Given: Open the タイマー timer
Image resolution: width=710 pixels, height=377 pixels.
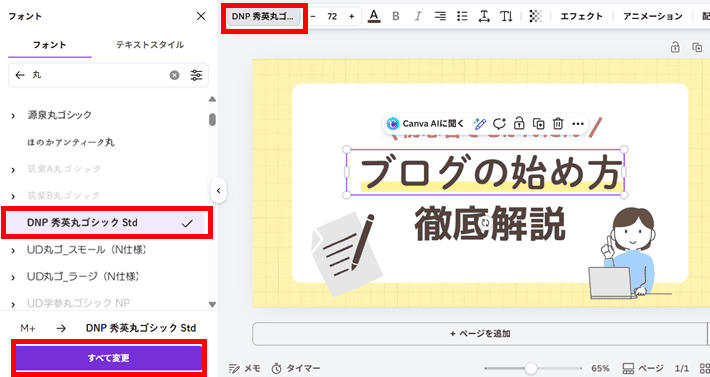Looking at the screenshot, I should click(x=296, y=368).
